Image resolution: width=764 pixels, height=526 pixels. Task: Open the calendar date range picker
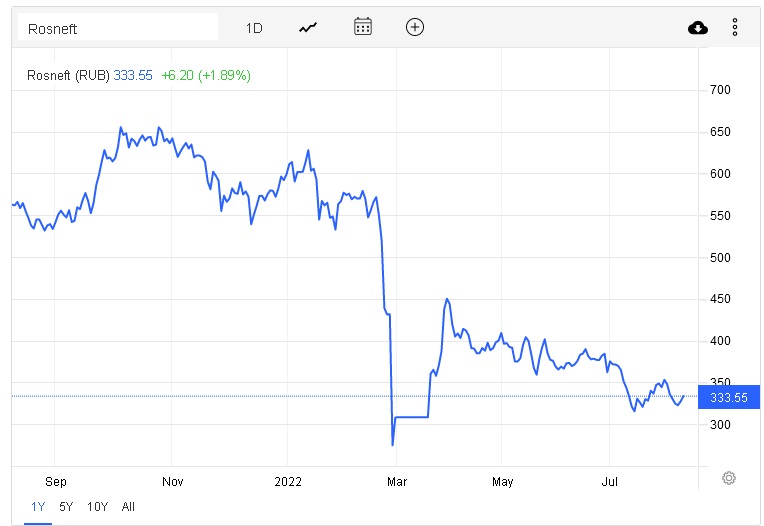363,27
